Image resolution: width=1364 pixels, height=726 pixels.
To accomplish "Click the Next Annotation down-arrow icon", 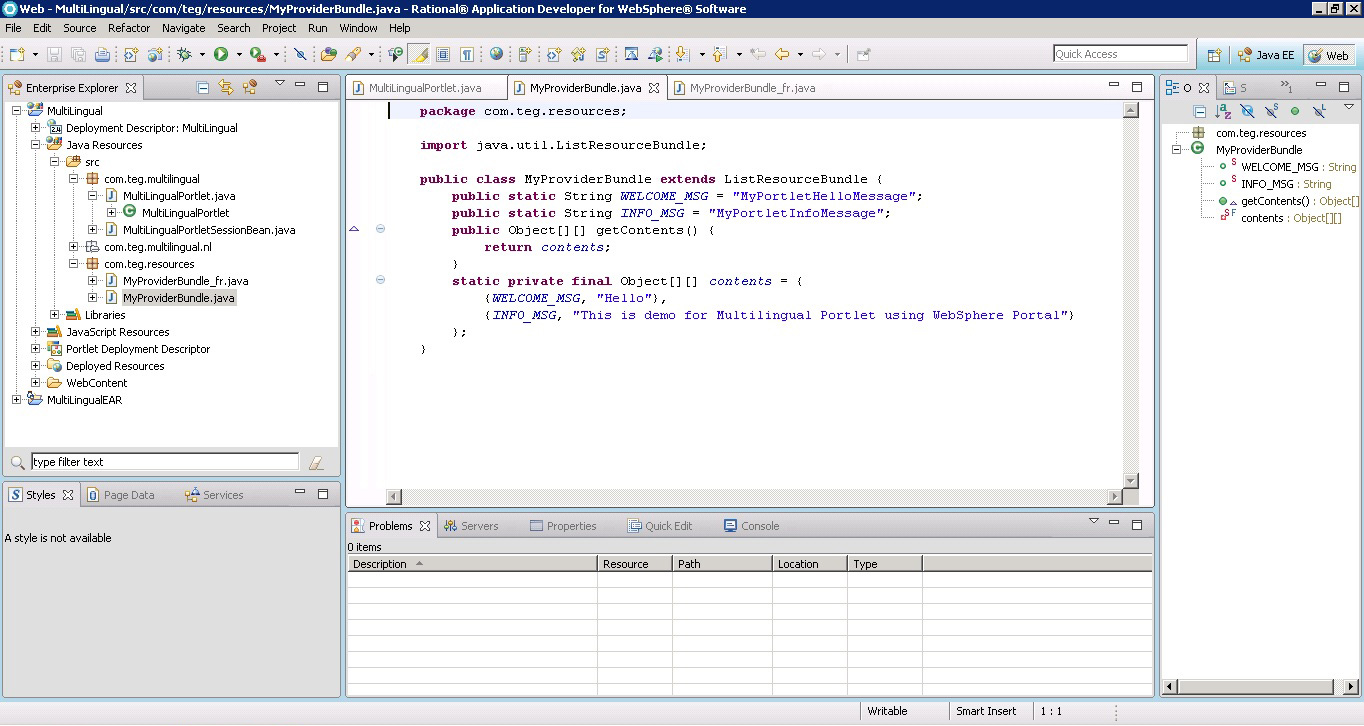I will pyautogui.click(x=681, y=54).
